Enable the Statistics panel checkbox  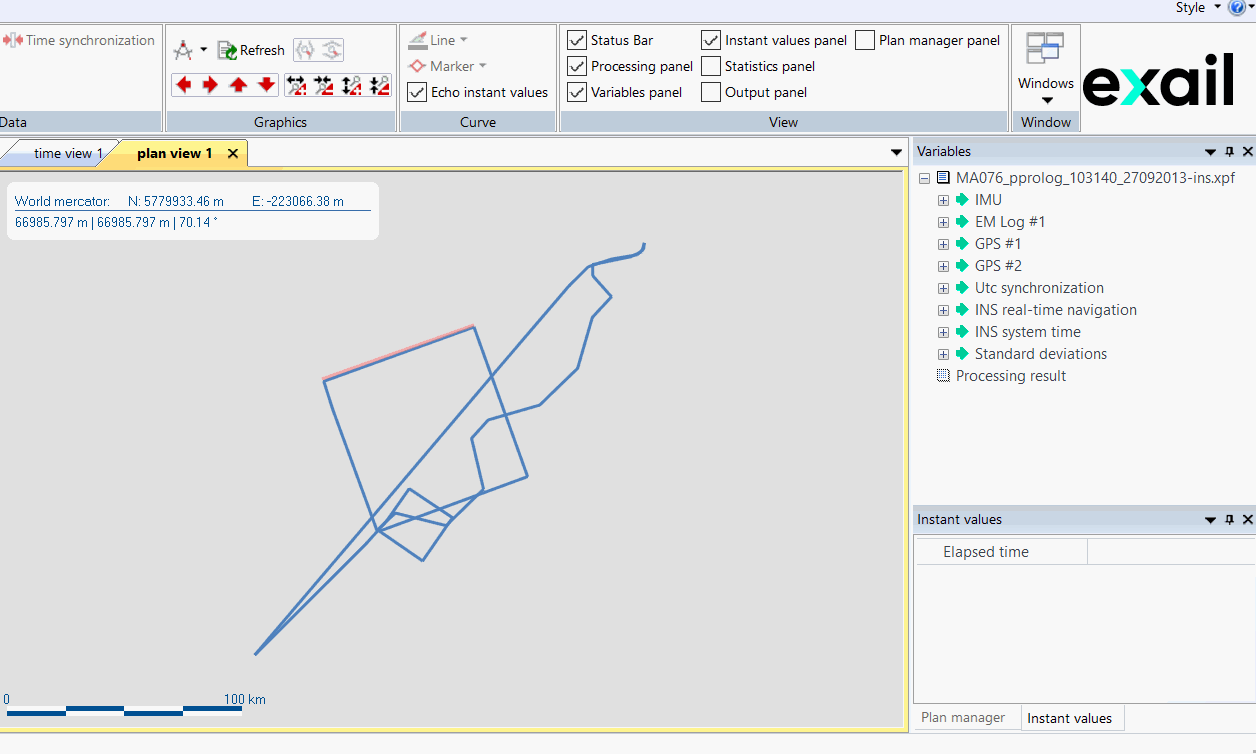[x=711, y=66]
